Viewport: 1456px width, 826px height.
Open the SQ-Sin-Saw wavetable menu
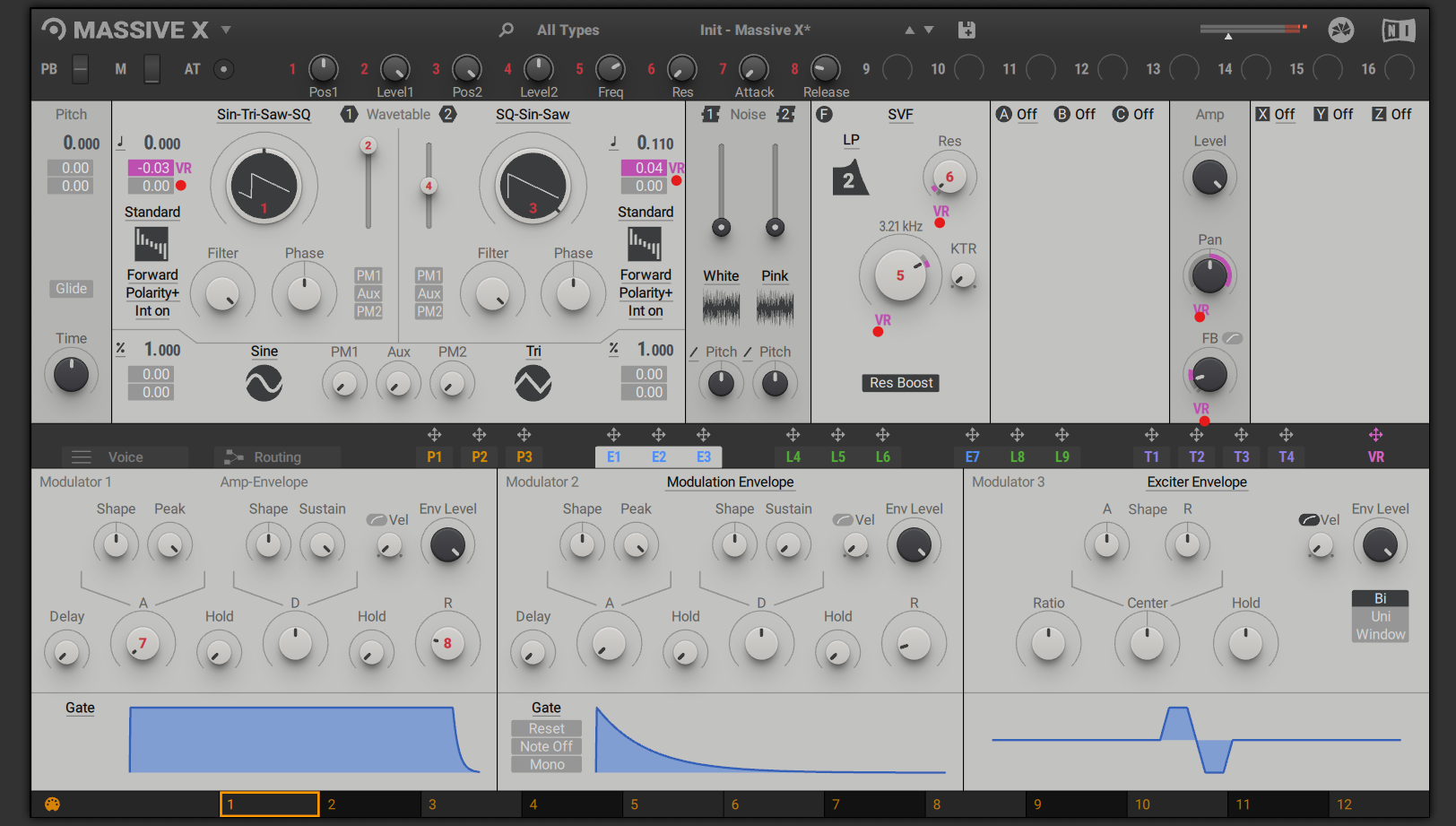[x=533, y=114]
